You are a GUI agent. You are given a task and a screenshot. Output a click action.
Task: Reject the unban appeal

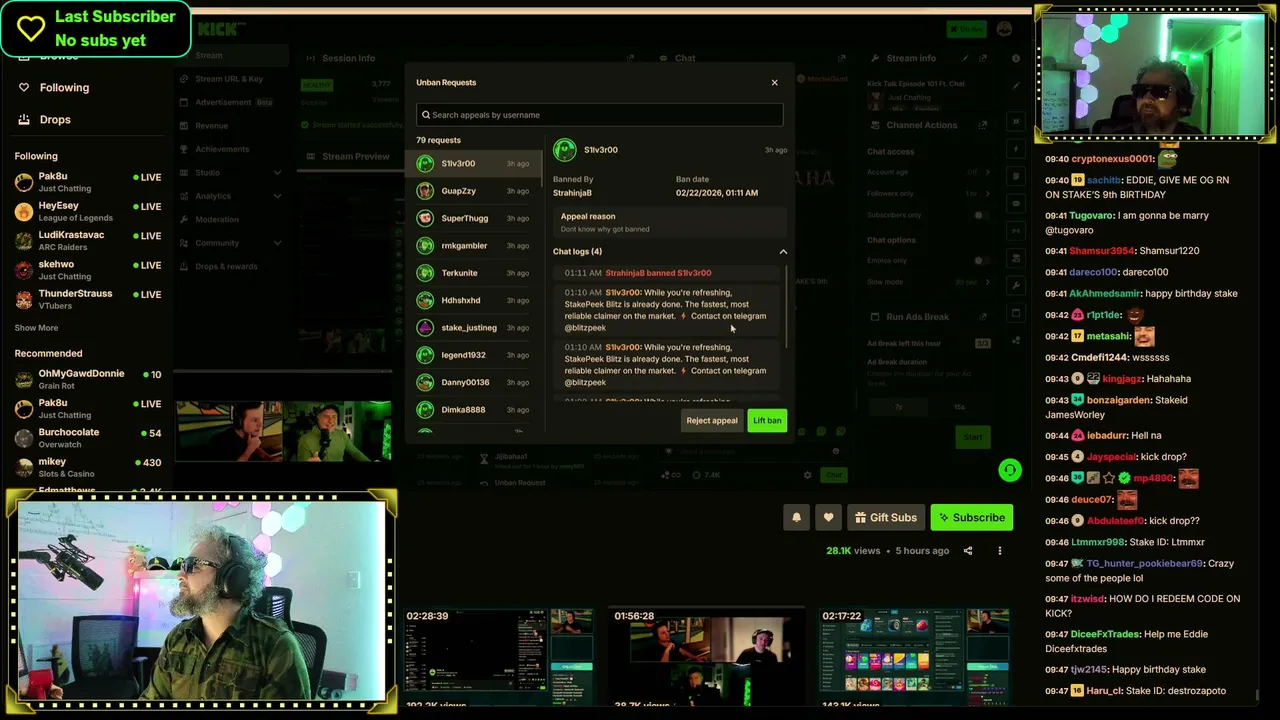[712, 421]
